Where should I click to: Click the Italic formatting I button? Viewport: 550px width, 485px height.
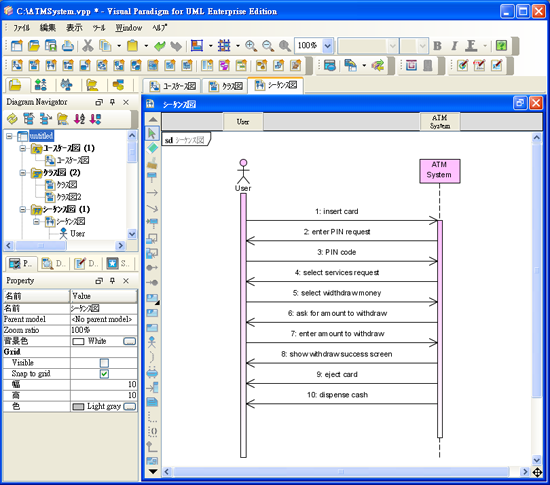coord(454,46)
